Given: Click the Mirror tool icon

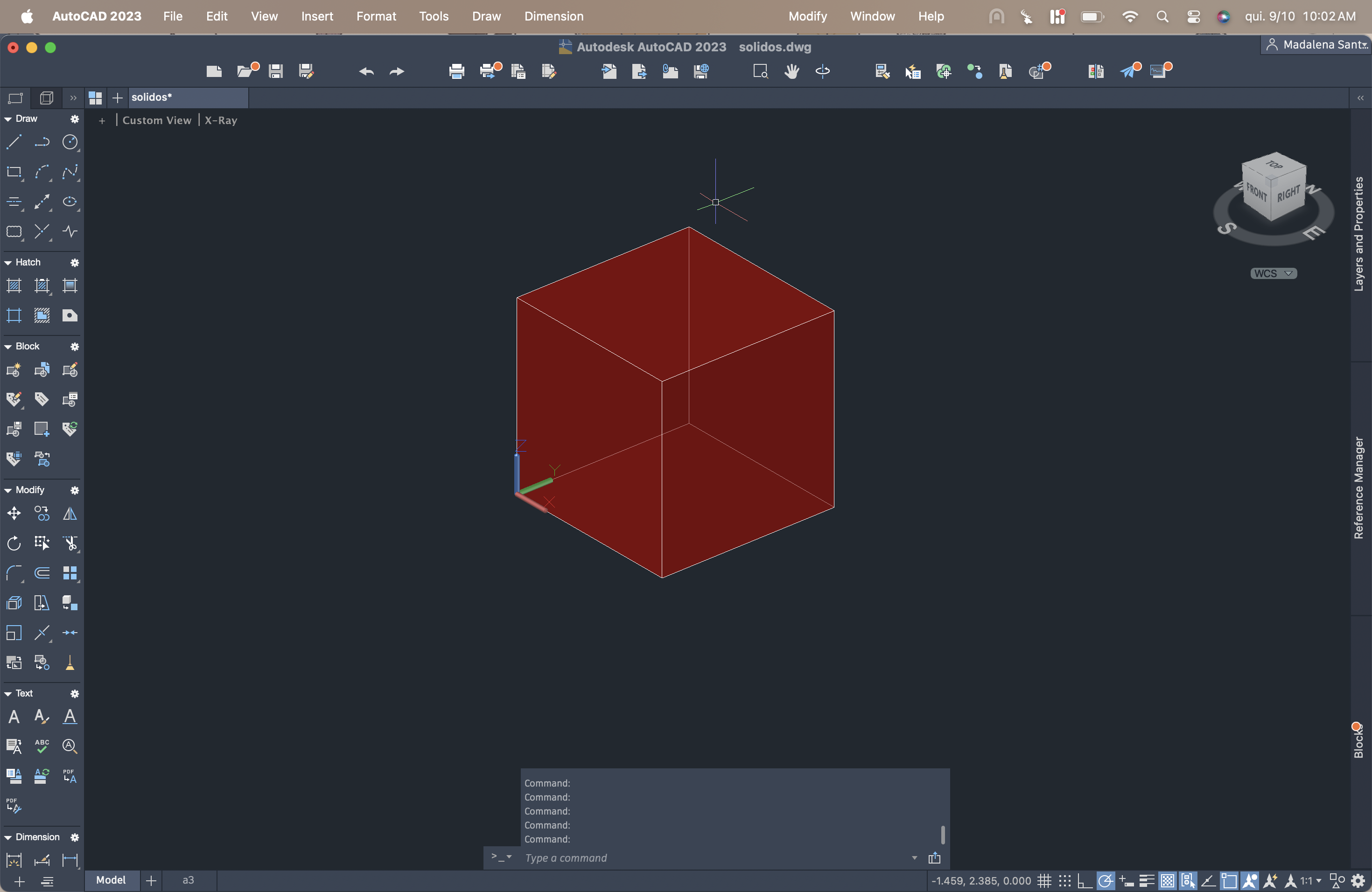Looking at the screenshot, I should pos(70,514).
